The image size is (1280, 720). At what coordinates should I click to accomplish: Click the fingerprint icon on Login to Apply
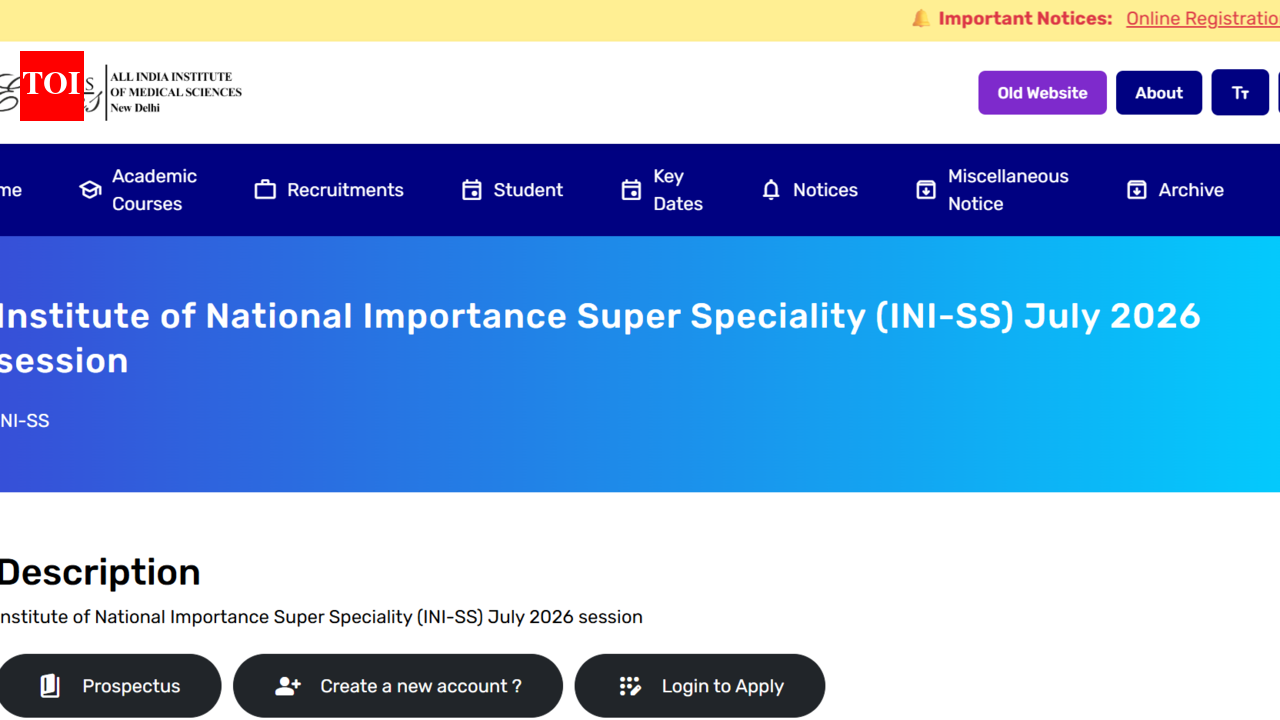click(x=631, y=686)
